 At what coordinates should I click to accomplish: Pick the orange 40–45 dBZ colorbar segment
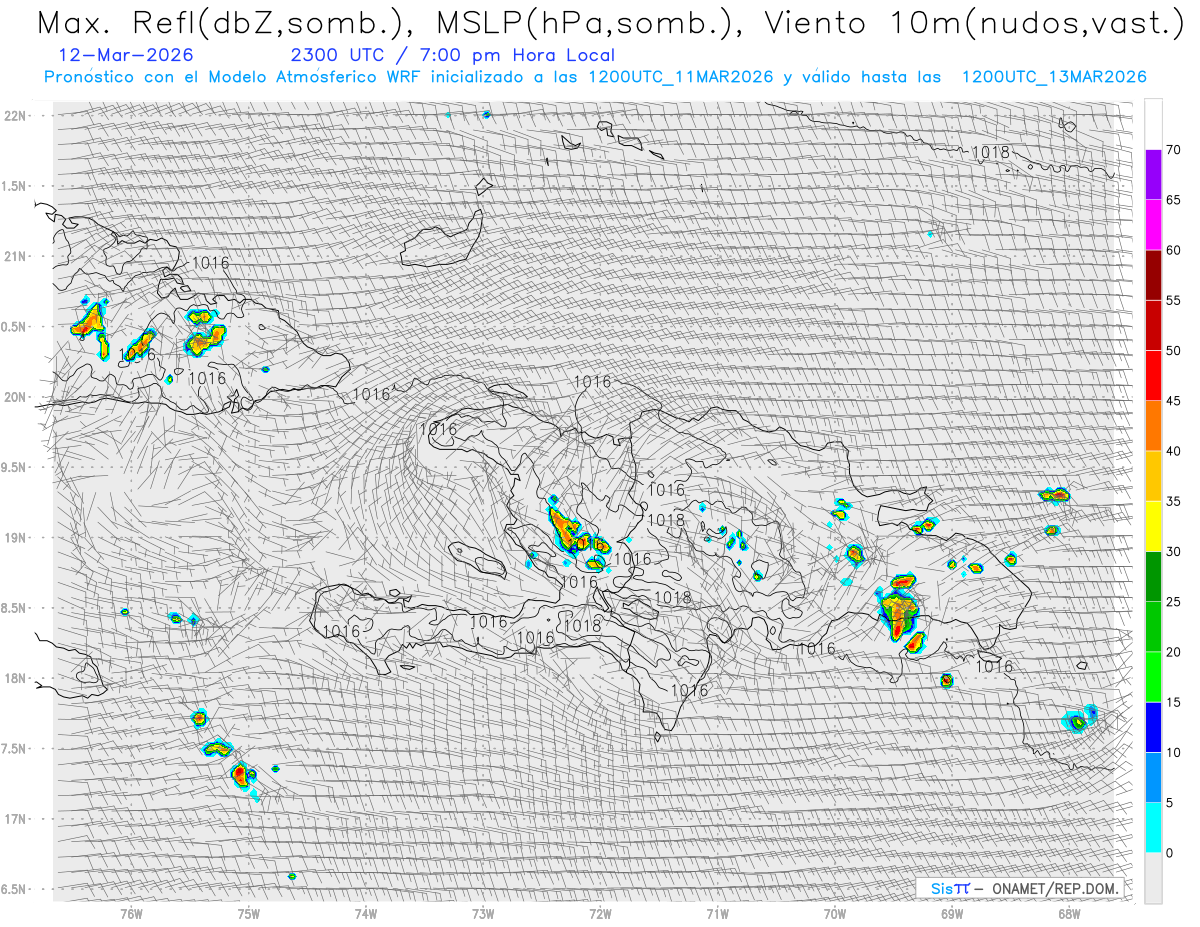(x=1153, y=426)
